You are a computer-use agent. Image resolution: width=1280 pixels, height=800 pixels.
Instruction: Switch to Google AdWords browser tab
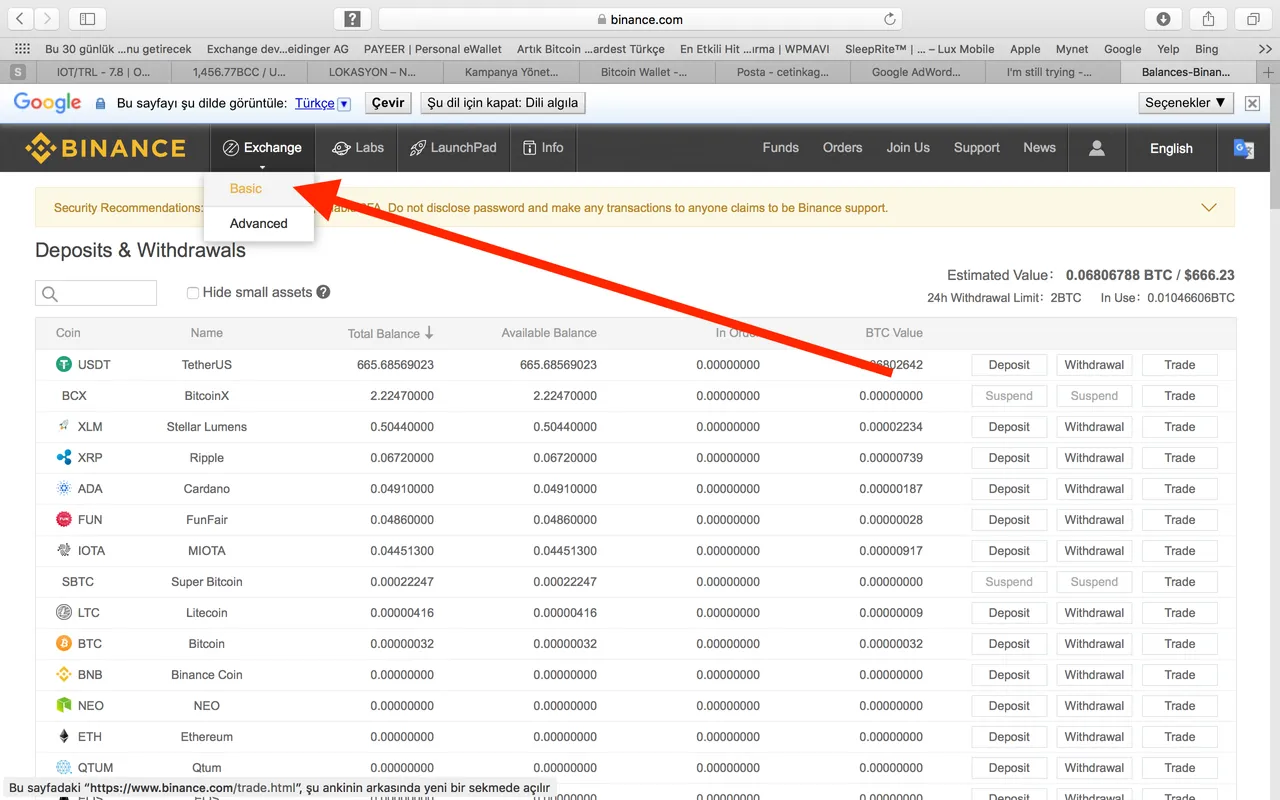click(x=916, y=72)
